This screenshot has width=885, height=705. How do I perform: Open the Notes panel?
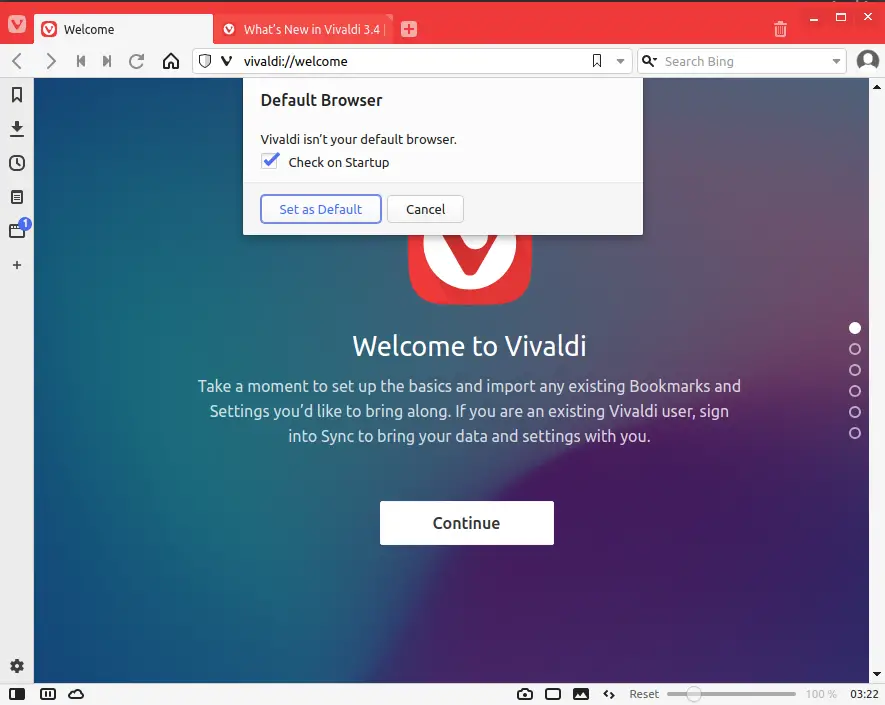[16, 196]
